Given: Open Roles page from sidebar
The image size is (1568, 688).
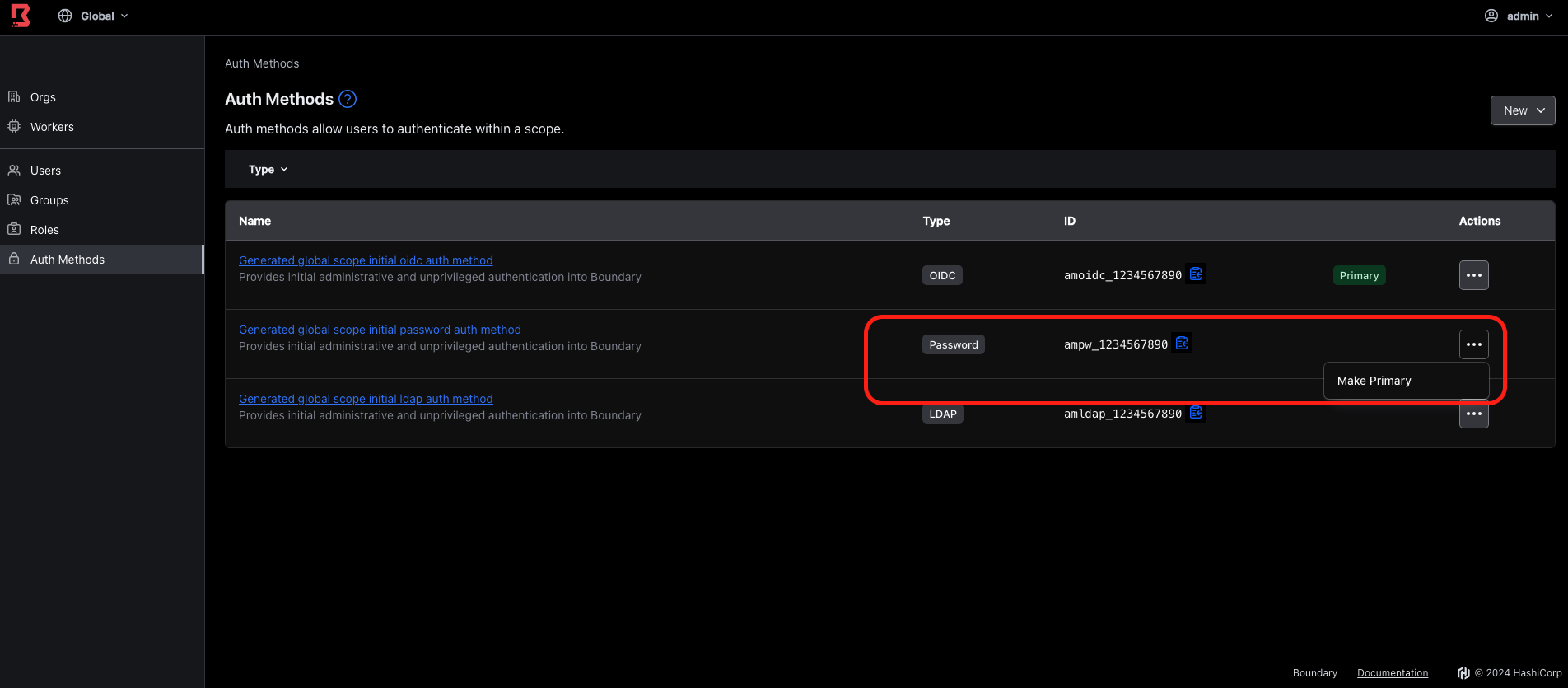Looking at the screenshot, I should pos(44,230).
